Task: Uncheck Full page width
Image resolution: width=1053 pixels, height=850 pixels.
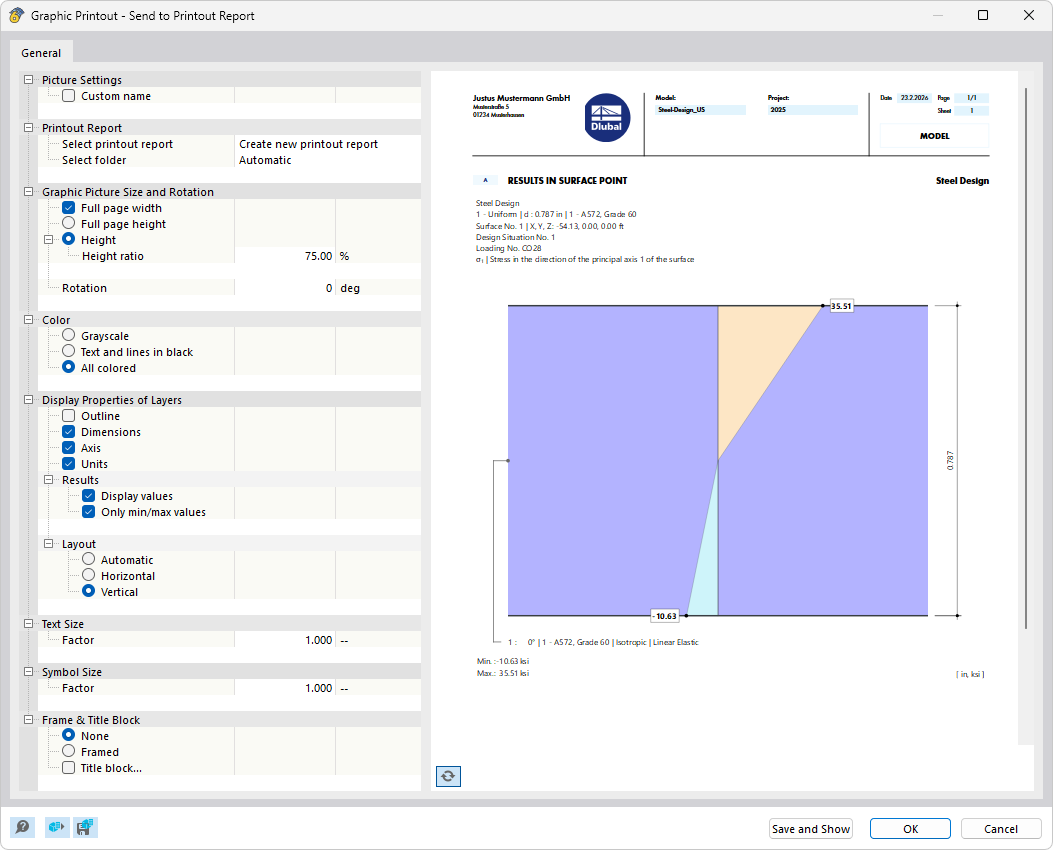Action: [x=68, y=208]
